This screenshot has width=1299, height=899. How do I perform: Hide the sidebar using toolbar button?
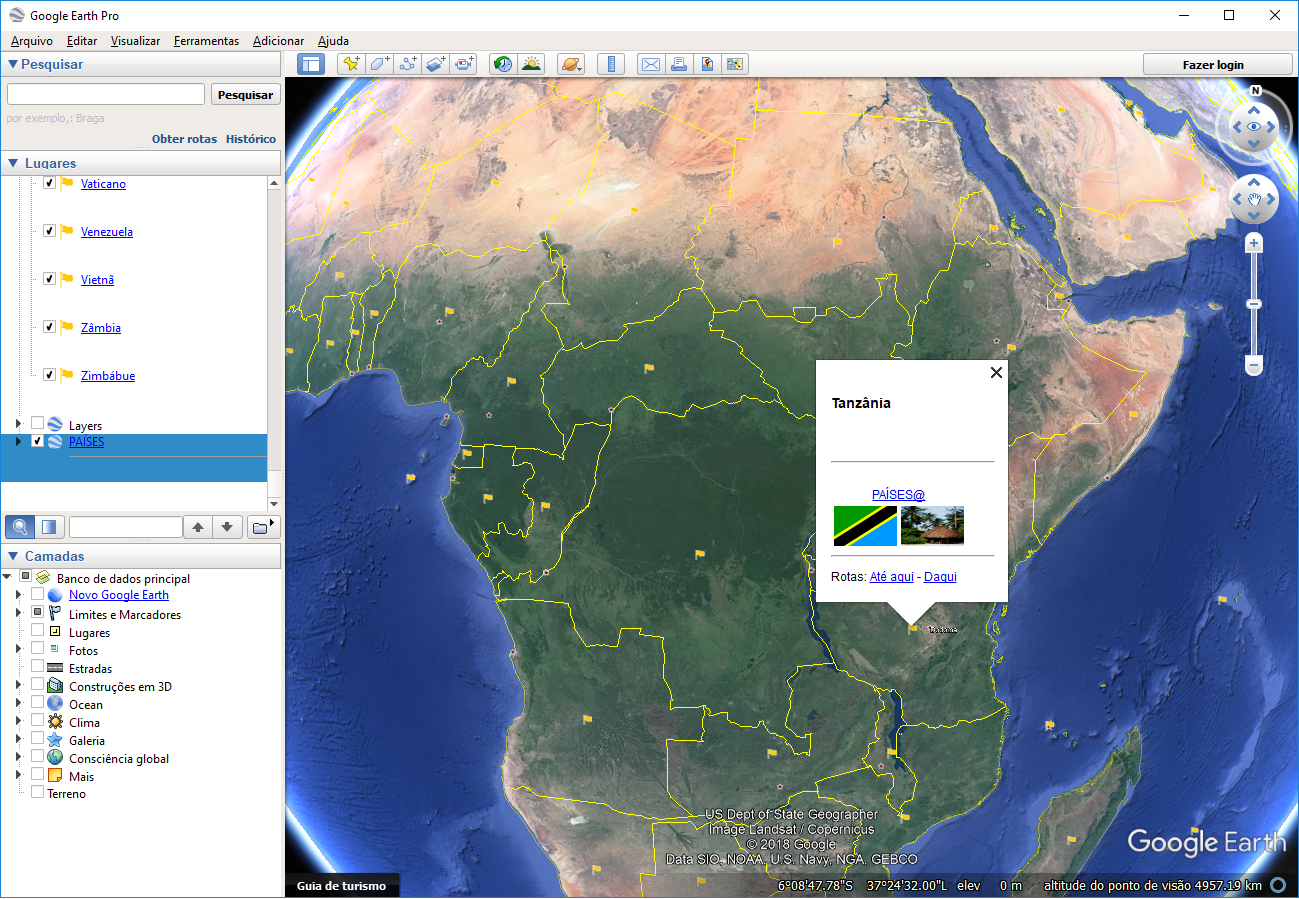coord(311,65)
